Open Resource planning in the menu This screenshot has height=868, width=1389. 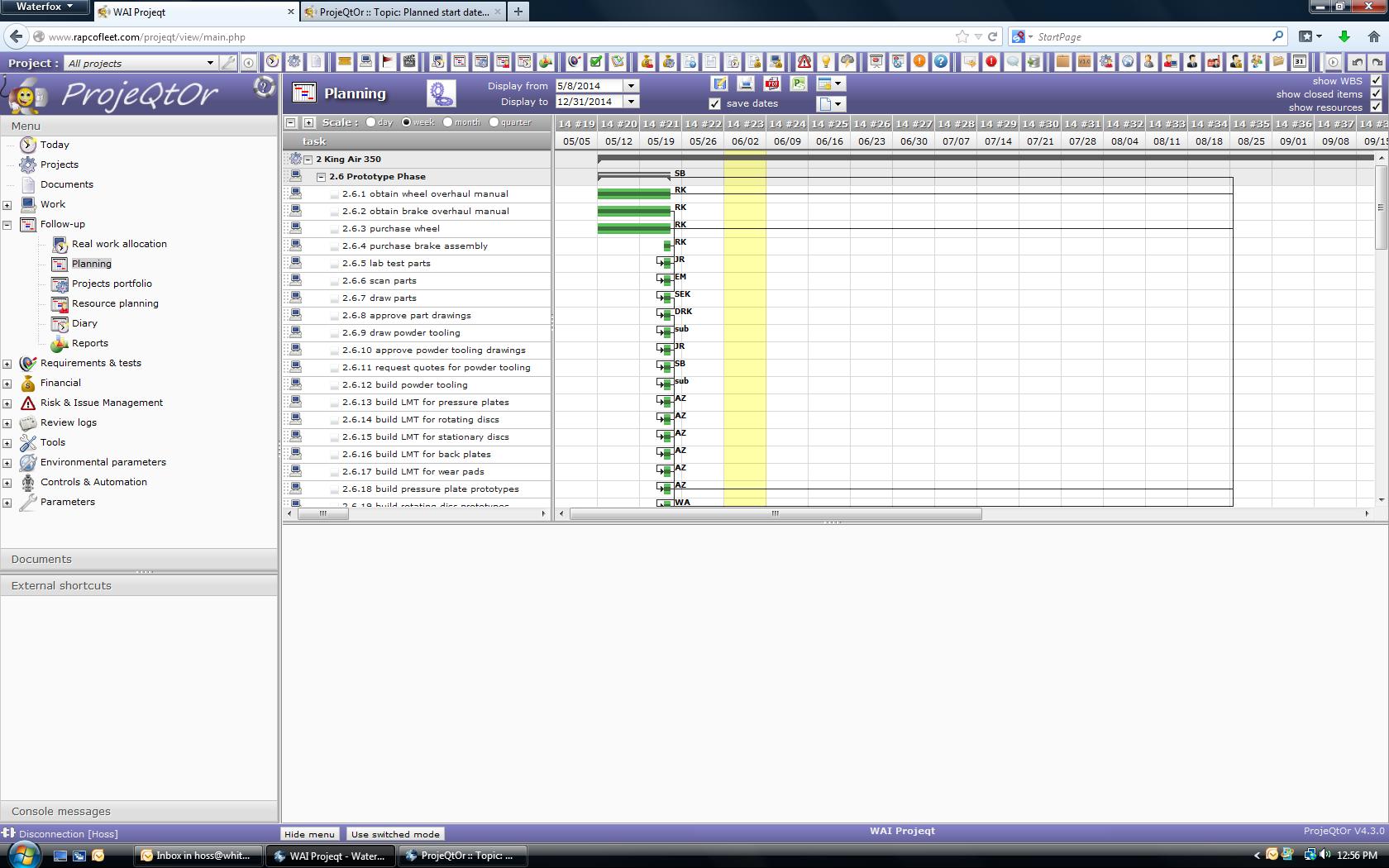click(x=115, y=303)
